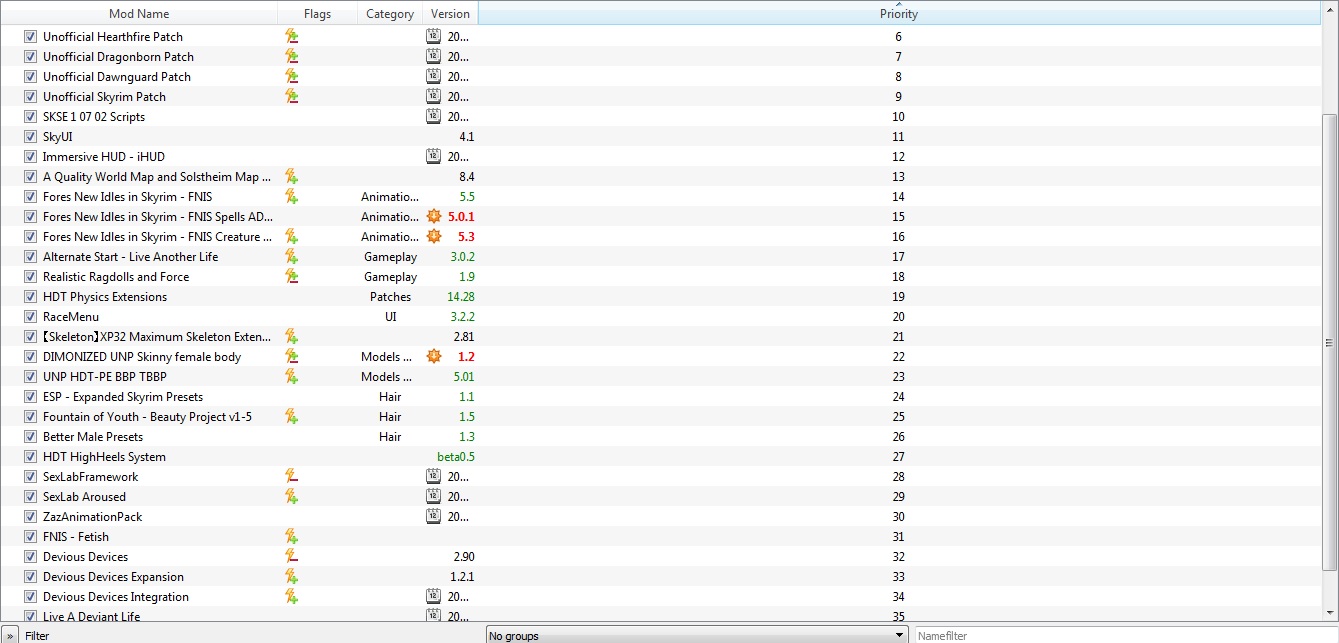Click calendar version icon for SexLab Aroused
Image resolution: width=1339 pixels, height=643 pixels.
[433, 496]
